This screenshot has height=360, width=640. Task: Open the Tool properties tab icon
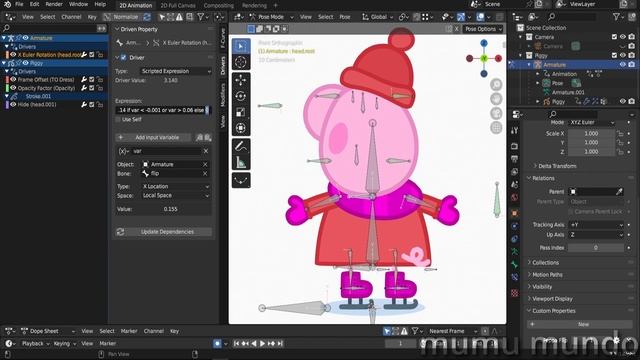pos(514,130)
